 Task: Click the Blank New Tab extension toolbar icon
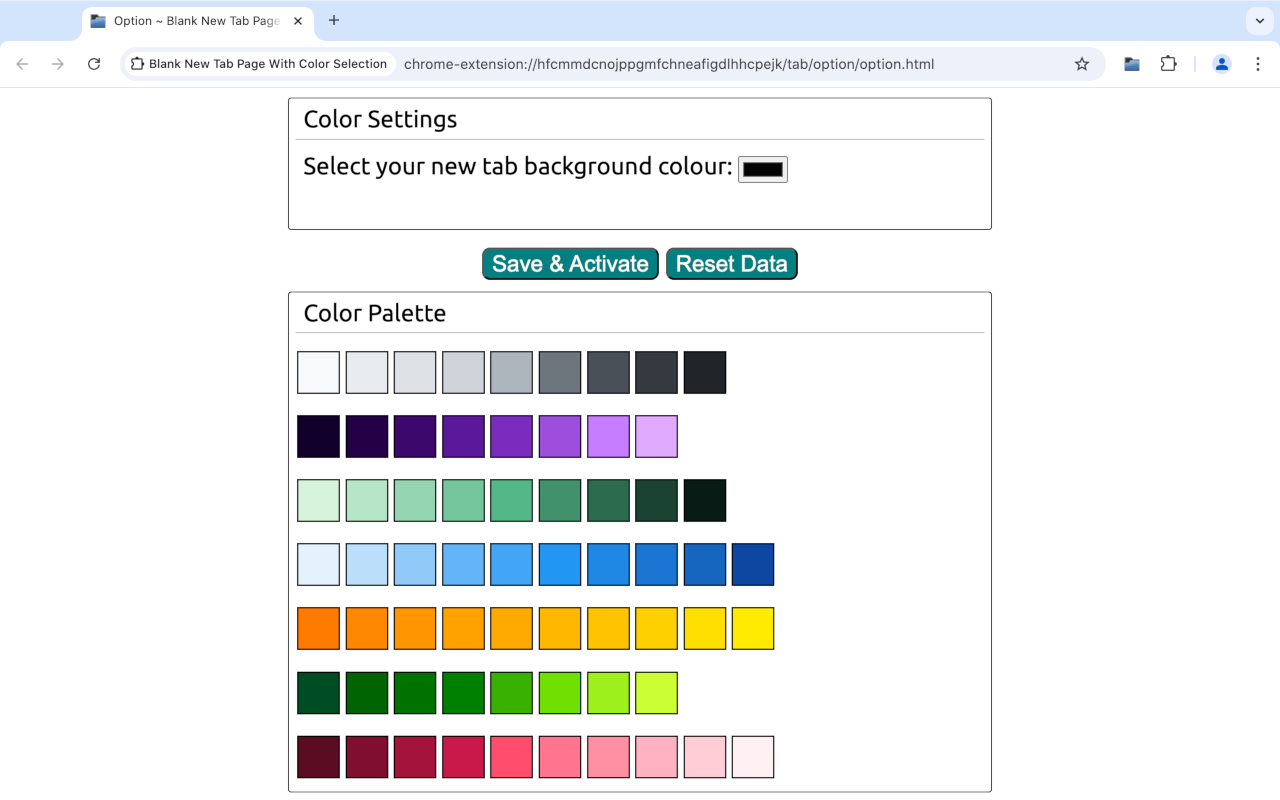coord(1132,64)
